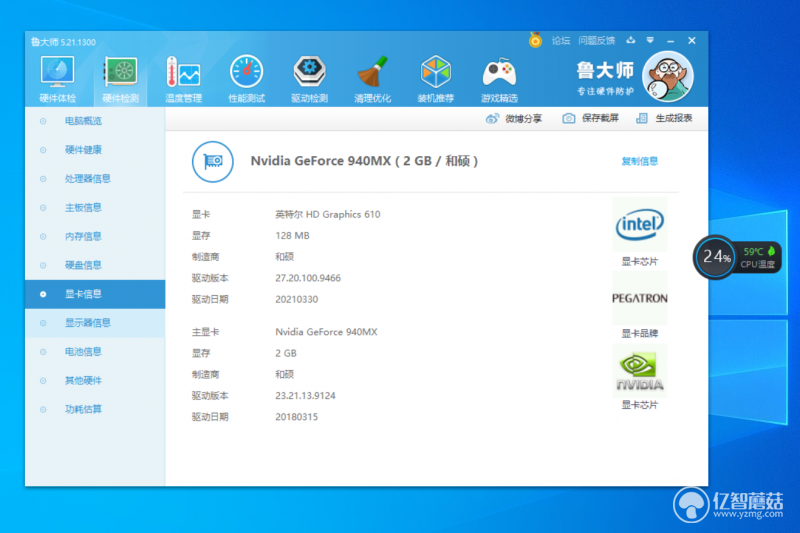Select 功耗估算 in sidebar
The image size is (800, 533).
click(95, 409)
